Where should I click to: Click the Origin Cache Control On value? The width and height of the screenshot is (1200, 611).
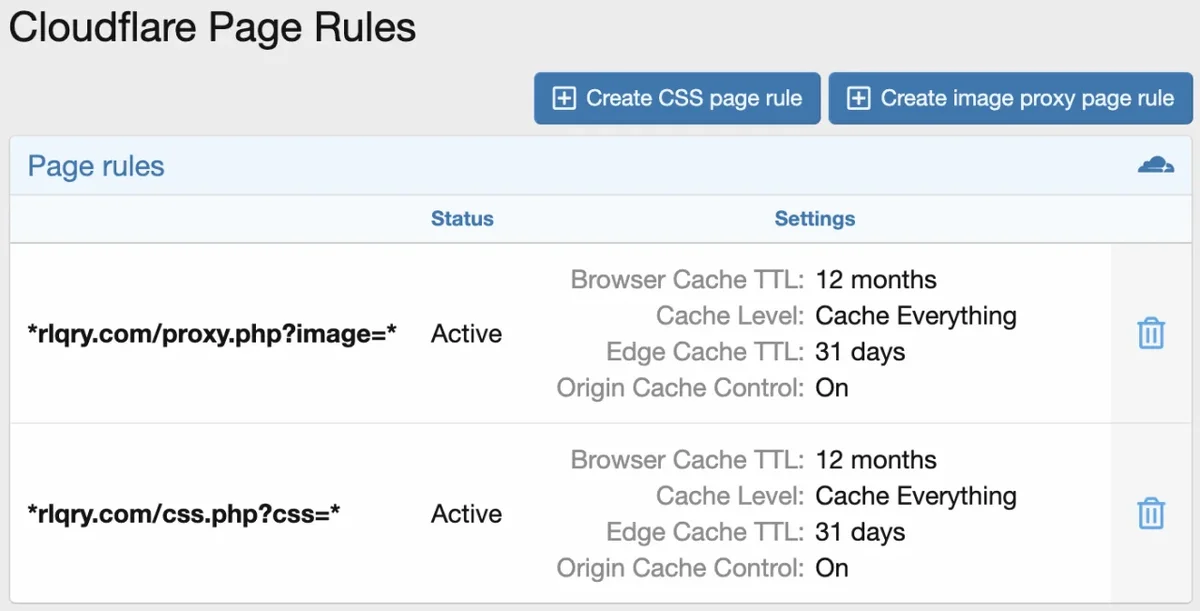832,388
